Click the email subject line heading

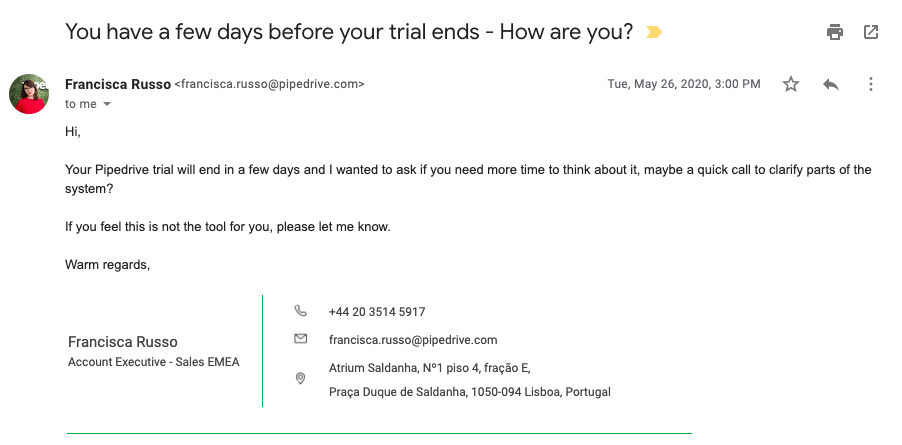pyautogui.click(x=349, y=32)
